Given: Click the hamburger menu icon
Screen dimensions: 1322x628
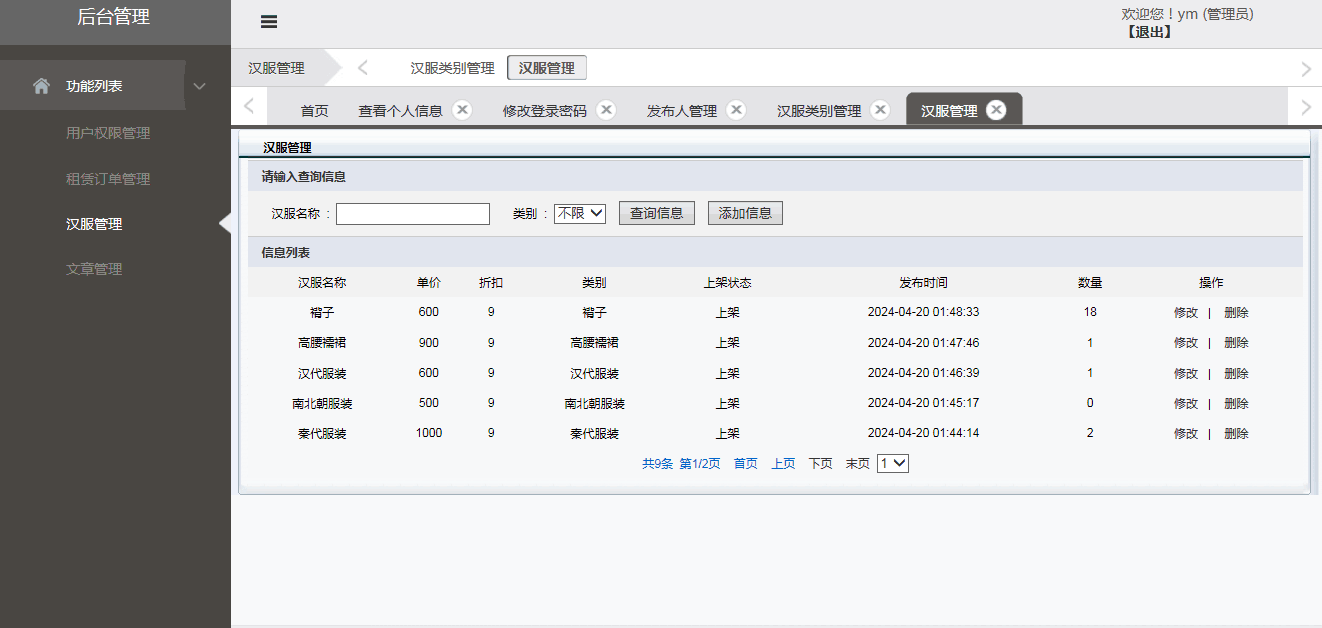Looking at the screenshot, I should click(268, 22).
